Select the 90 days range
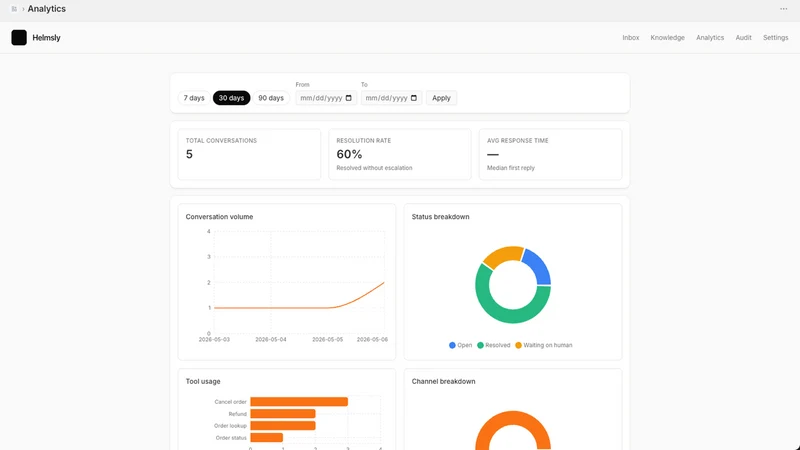 click(x=271, y=98)
